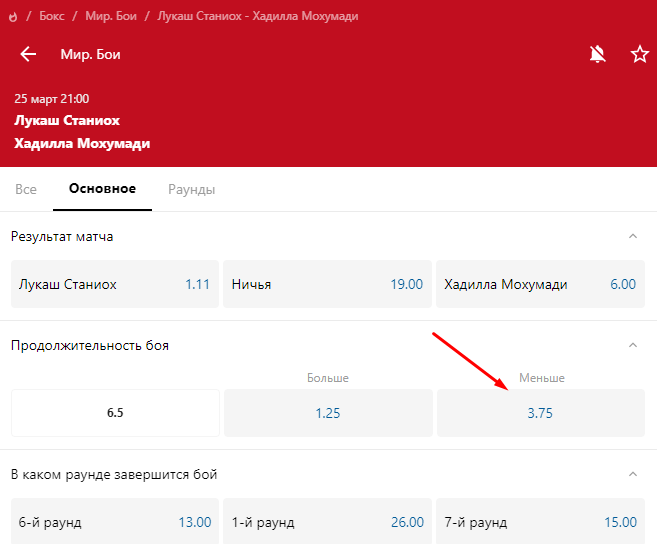Collapse В каком раунде завершится бой section
The image size is (657, 544).
coord(633,474)
